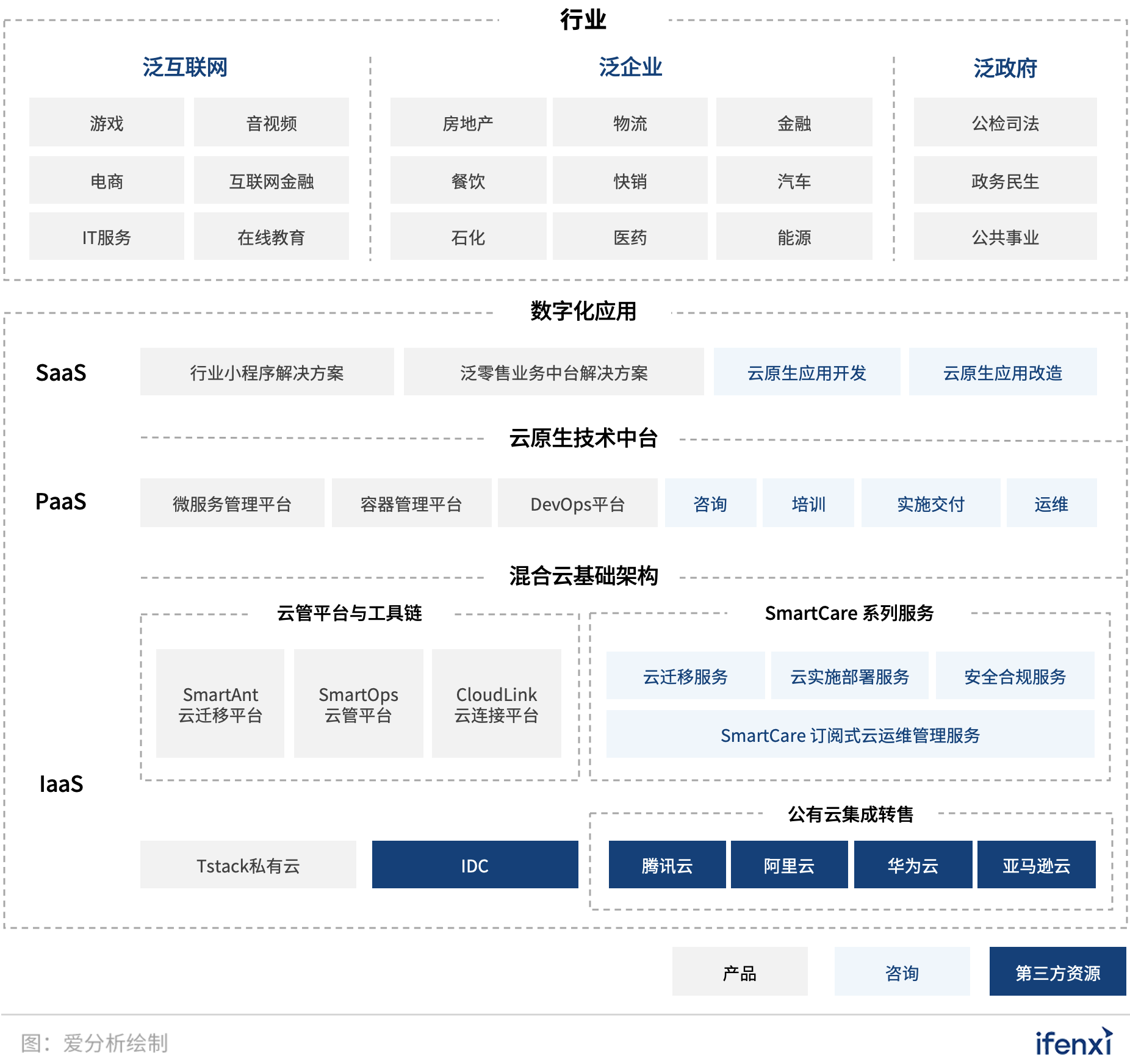This screenshot has width=1130, height=1064.
Task: Click the DevOps平台 box
Action: tap(577, 503)
